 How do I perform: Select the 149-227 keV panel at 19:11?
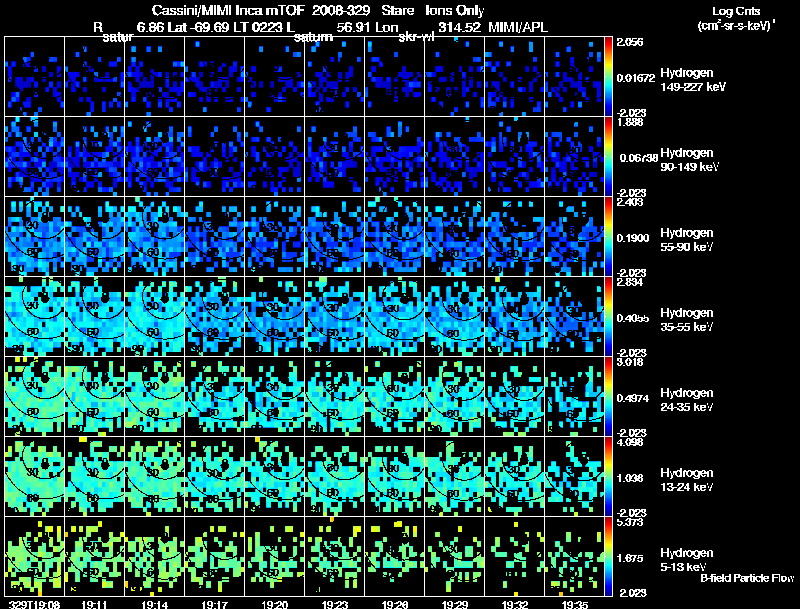coord(94,77)
